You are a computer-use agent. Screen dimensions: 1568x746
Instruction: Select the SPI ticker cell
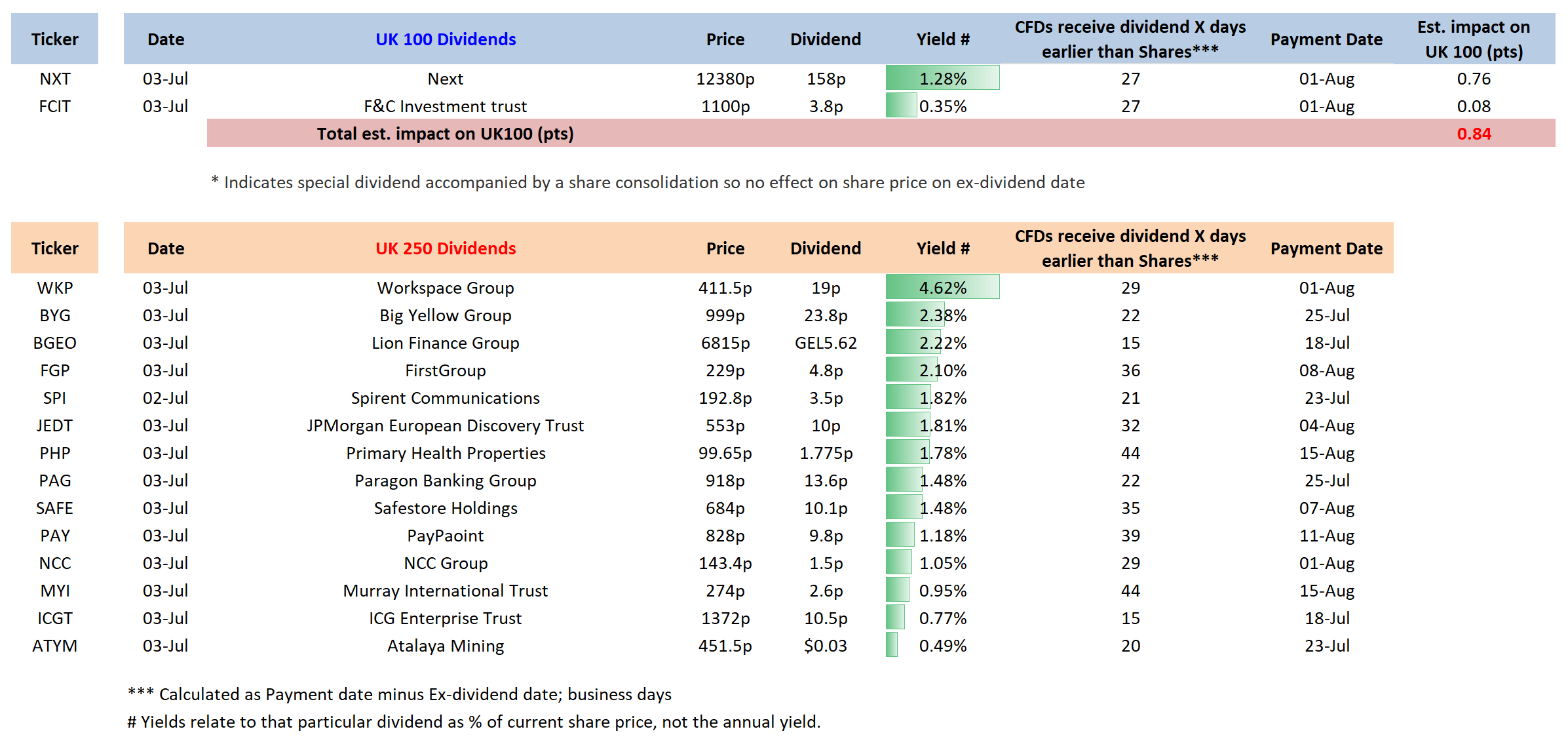point(55,398)
